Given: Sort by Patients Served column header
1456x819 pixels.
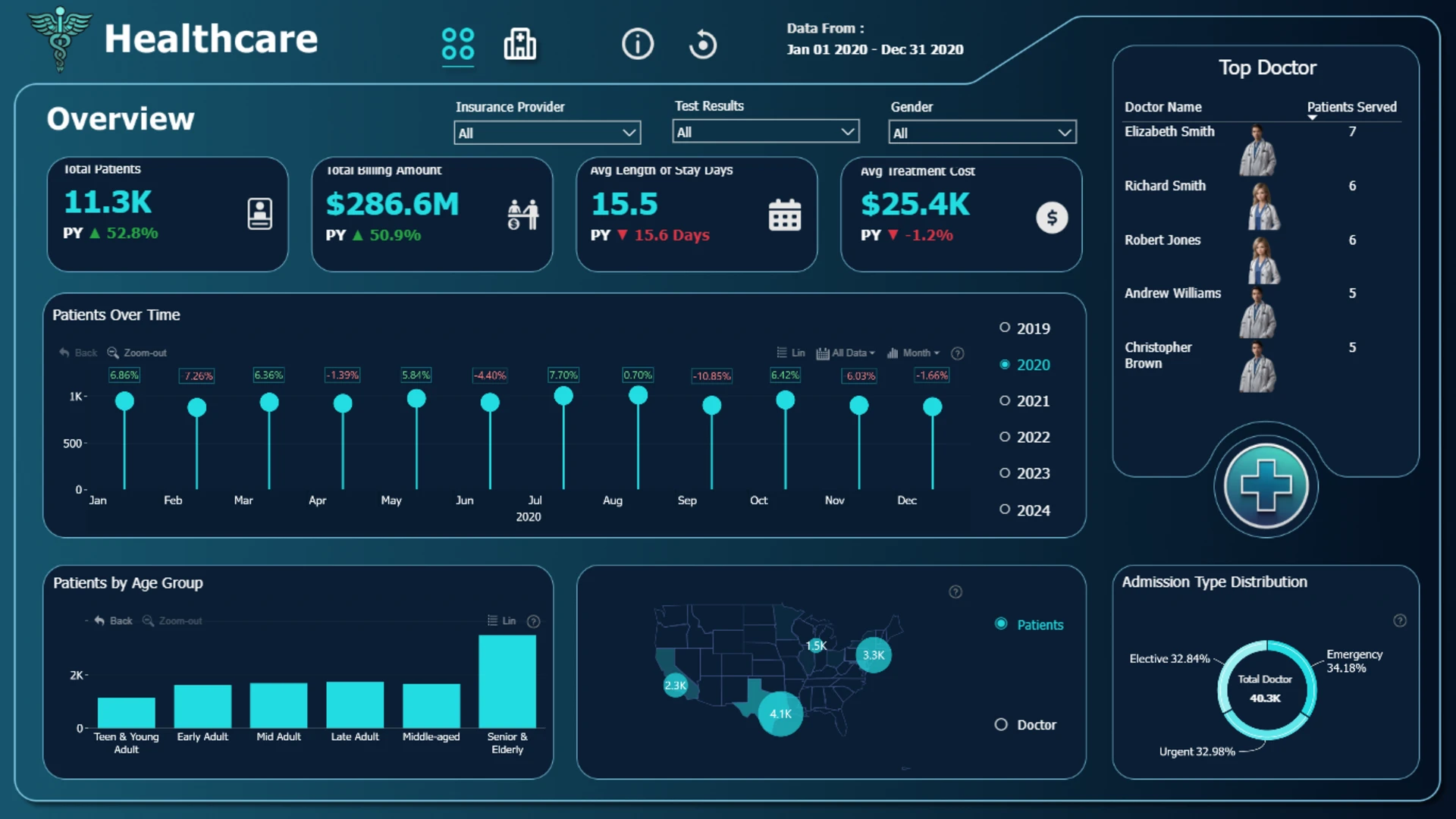Looking at the screenshot, I should point(1351,107).
